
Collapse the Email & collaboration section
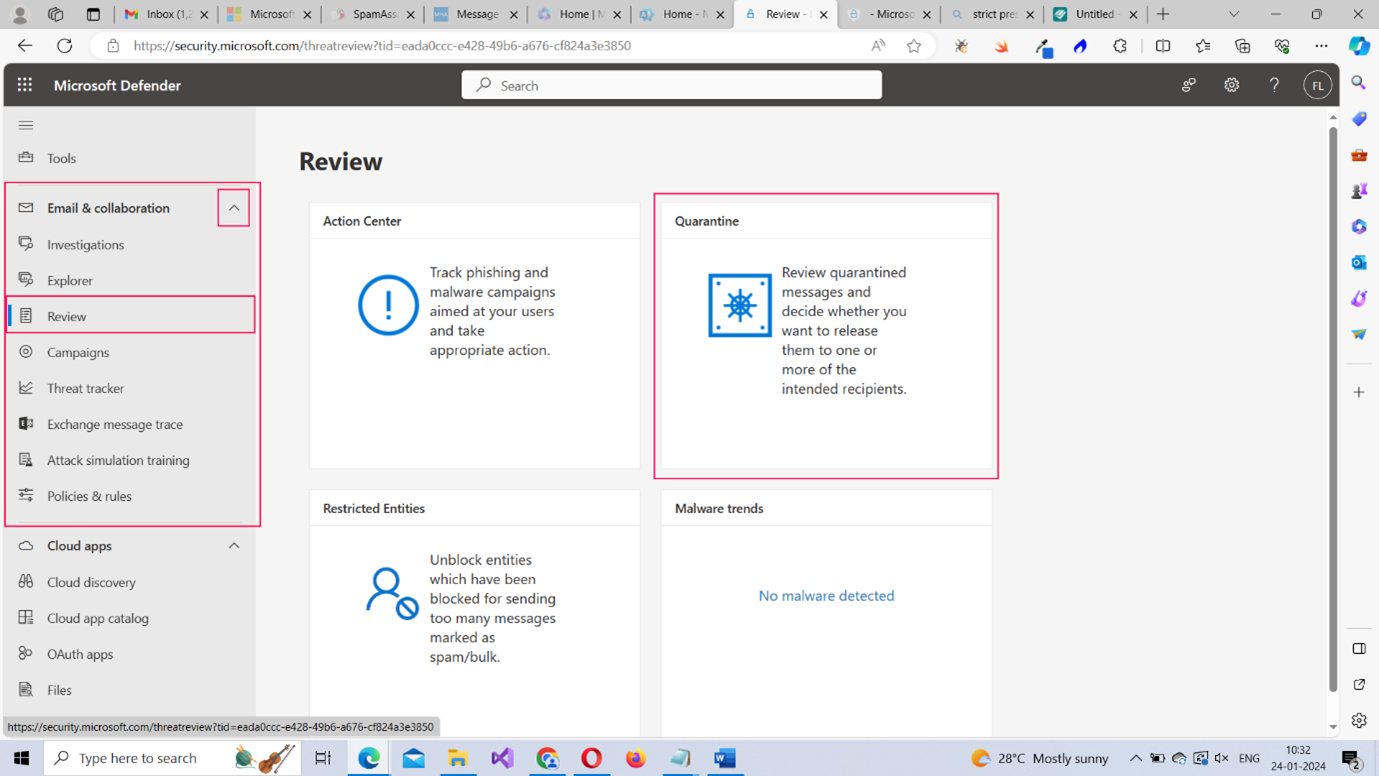coord(234,208)
